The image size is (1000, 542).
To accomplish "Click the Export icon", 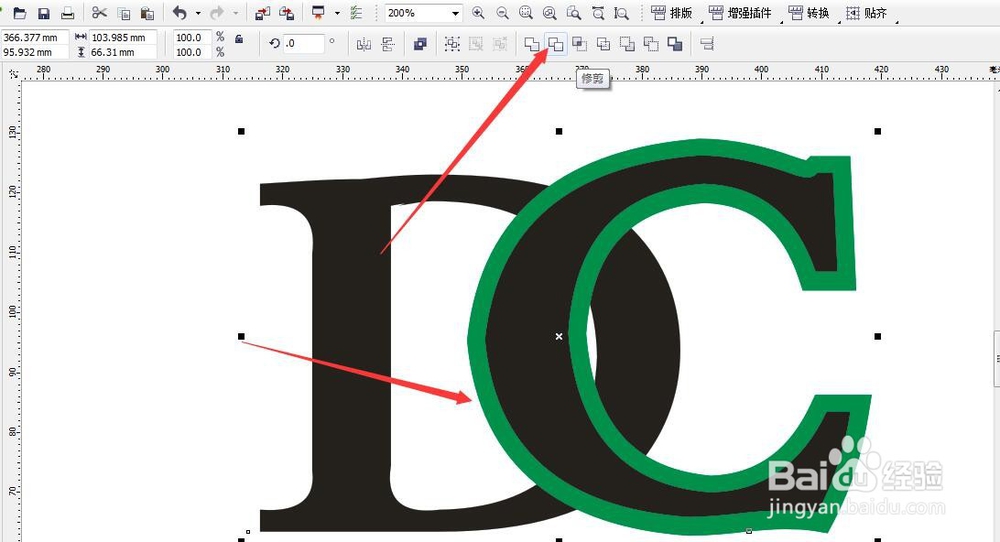I will [287, 13].
